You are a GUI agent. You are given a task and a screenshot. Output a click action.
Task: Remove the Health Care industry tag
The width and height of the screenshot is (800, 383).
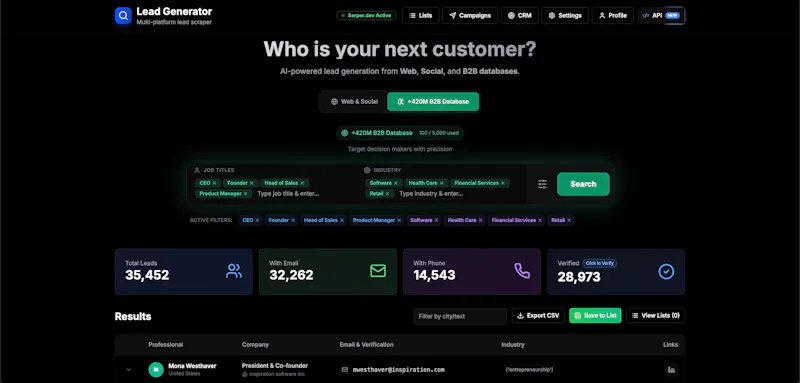[441, 183]
